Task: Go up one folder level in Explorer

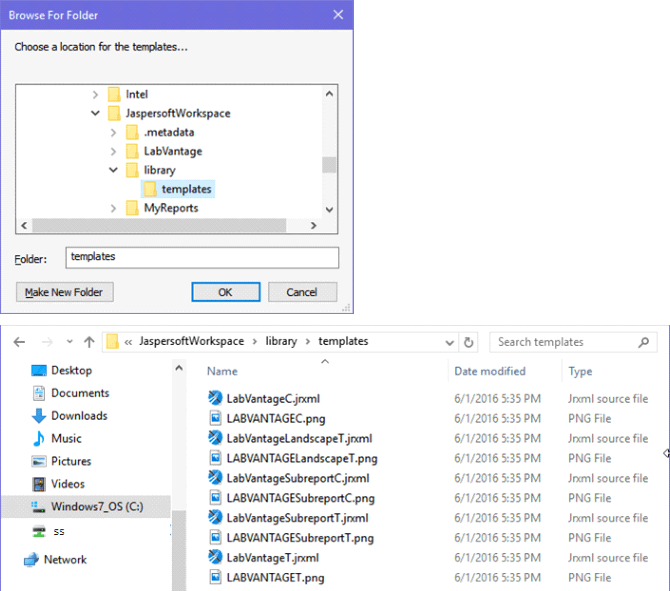Action: point(89,342)
